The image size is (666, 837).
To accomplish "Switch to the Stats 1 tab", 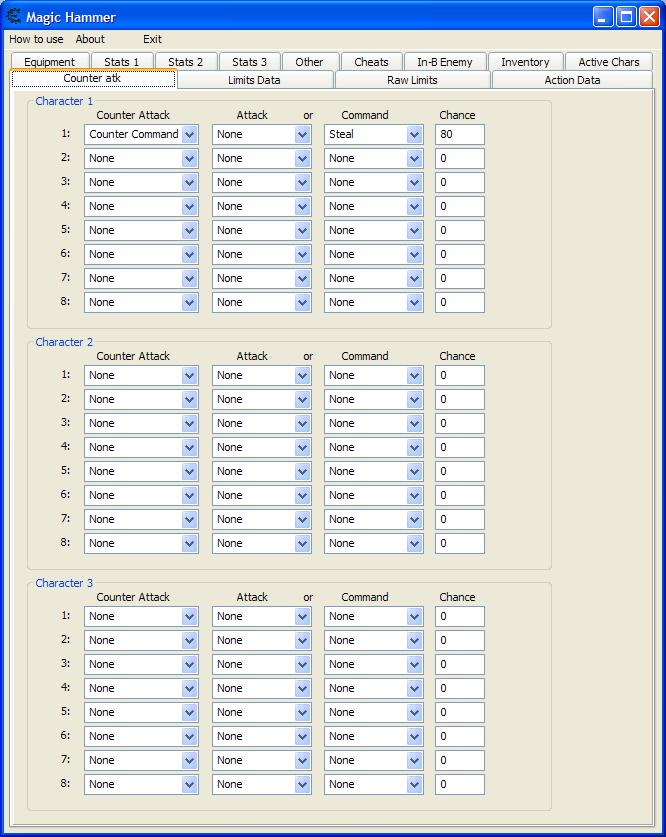I will [122, 61].
